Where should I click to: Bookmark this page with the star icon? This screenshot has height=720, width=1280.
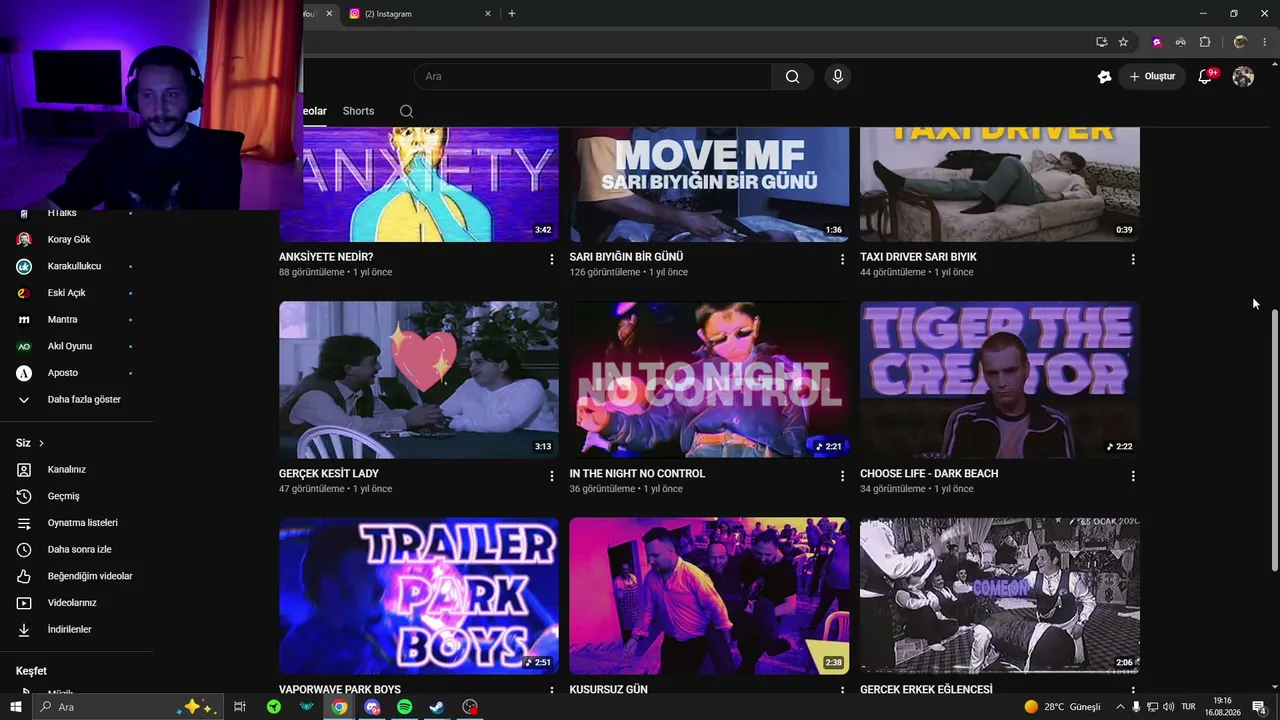click(1123, 42)
